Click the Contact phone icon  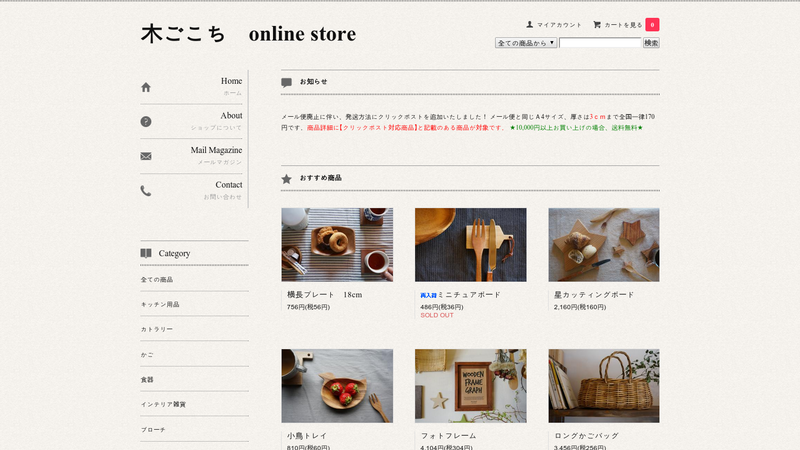coord(146,191)
